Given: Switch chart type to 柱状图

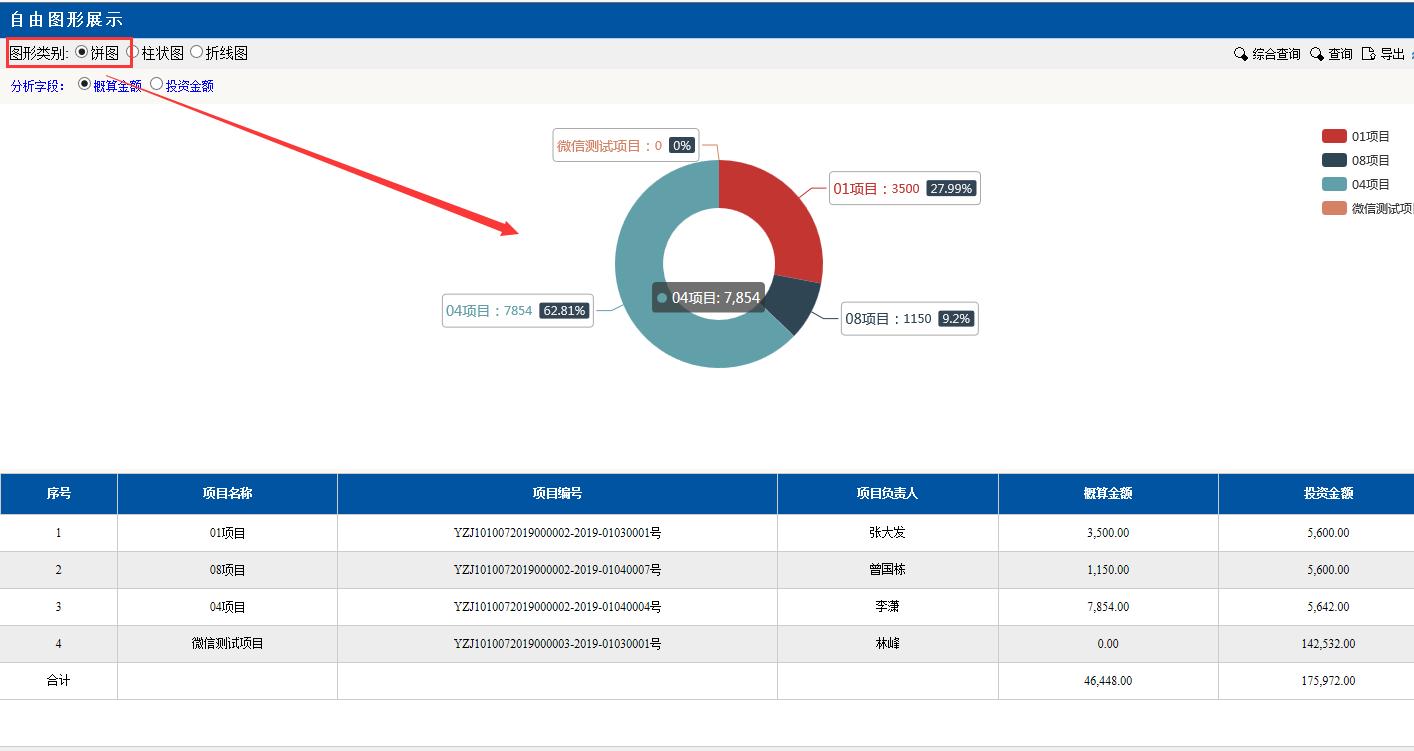Looking at the screenshot, I should point(133,53).
